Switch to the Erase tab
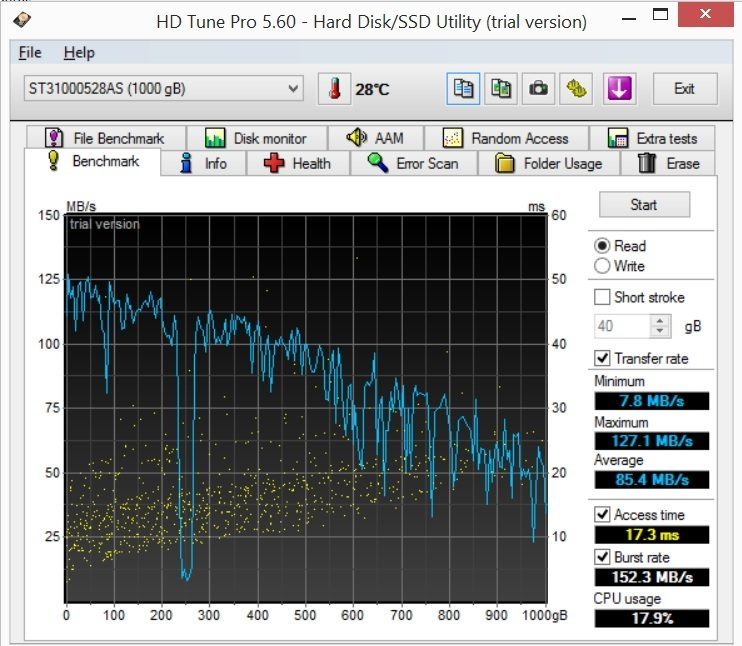This screenshot has height=646, width=742. 668,163
